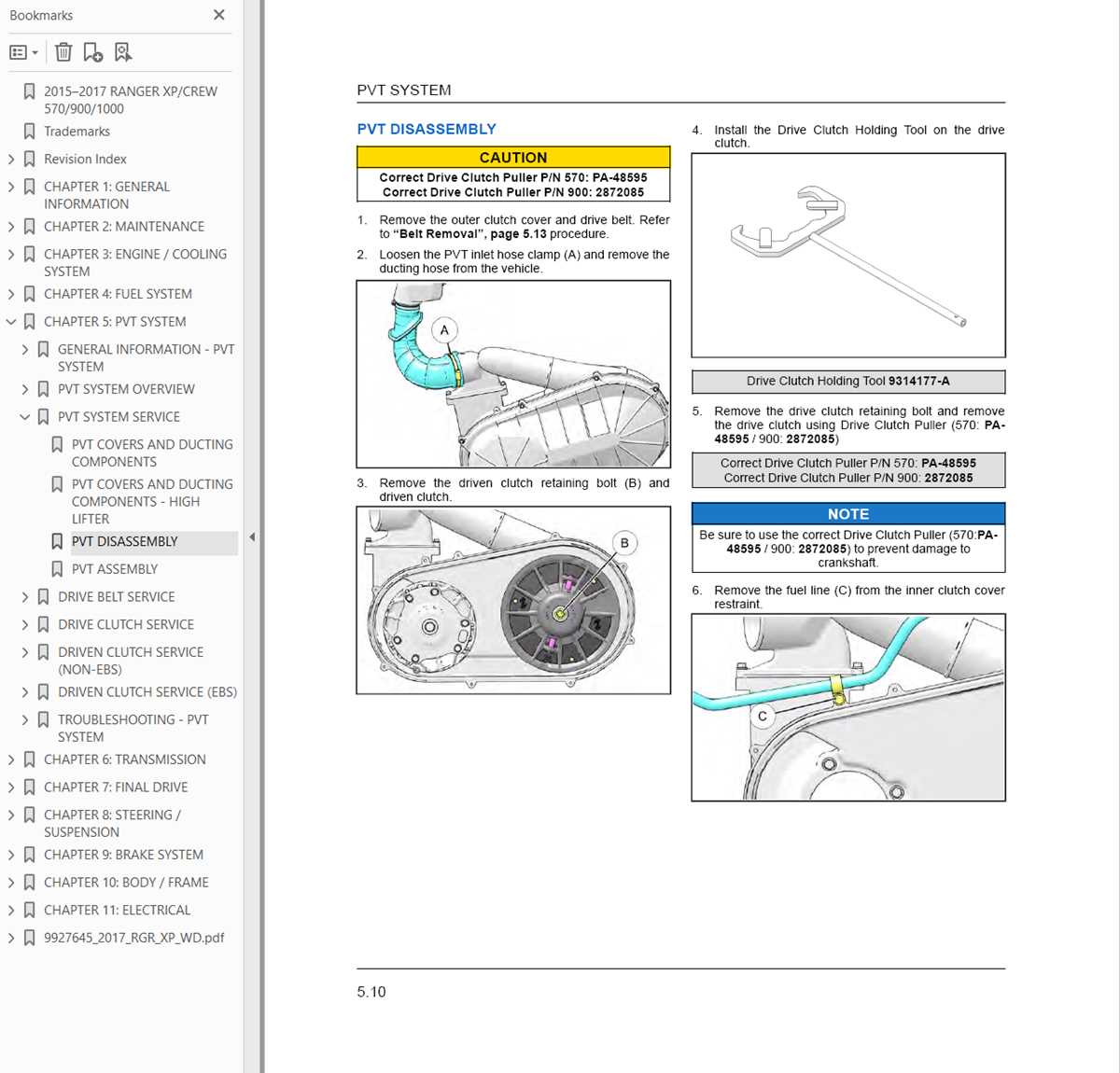The height and width of the screenshot is (1073, 1120).
Task: Jump to CHAPTER 7: FINAL DRIVE
Action: [116, 787]
